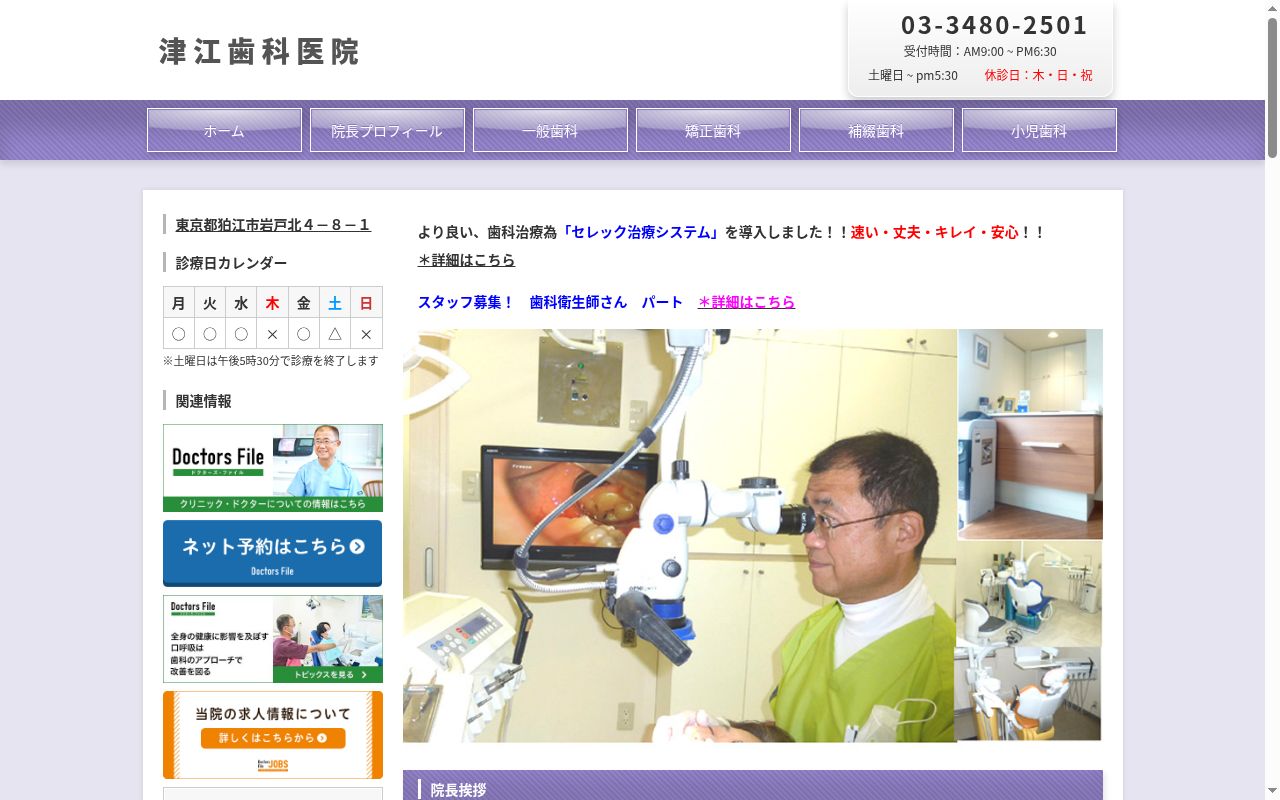Open the ホーム navigation tab
The height and width of the screenshot is (800, 1280).
pos(224,130)
